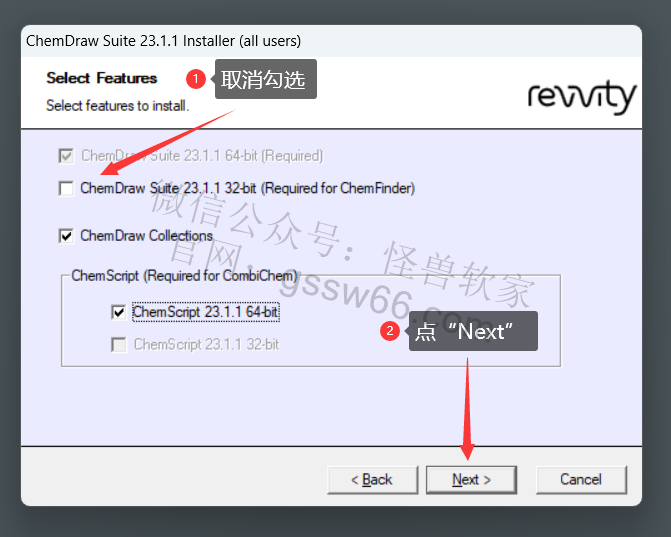Image resolution: width=671 pixels, height=537 pixels.
Task: Click the revvity logo
Action: pyautogui.click(x=582, y=96)
